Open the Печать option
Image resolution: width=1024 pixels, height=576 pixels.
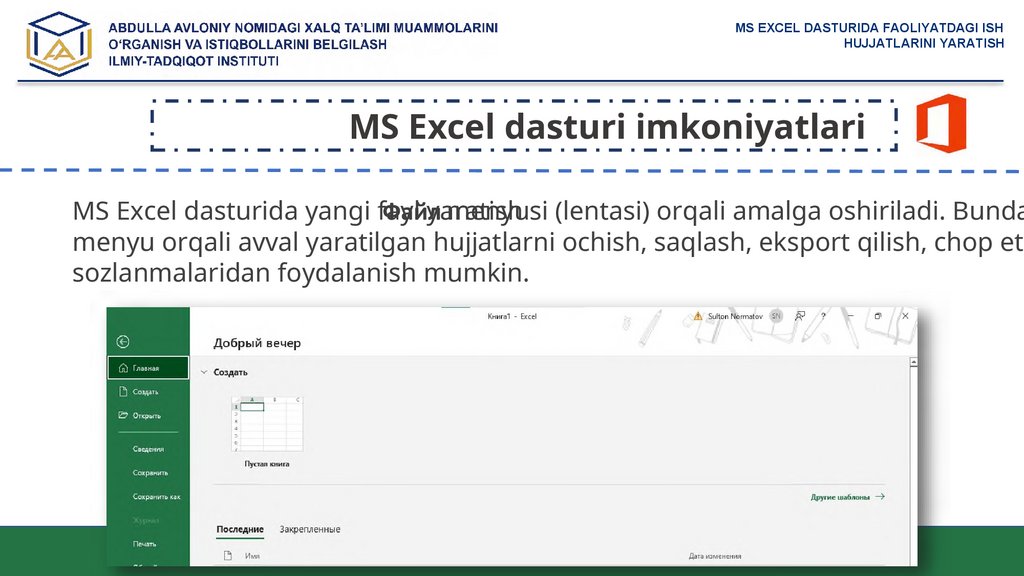tap(144, 544)
